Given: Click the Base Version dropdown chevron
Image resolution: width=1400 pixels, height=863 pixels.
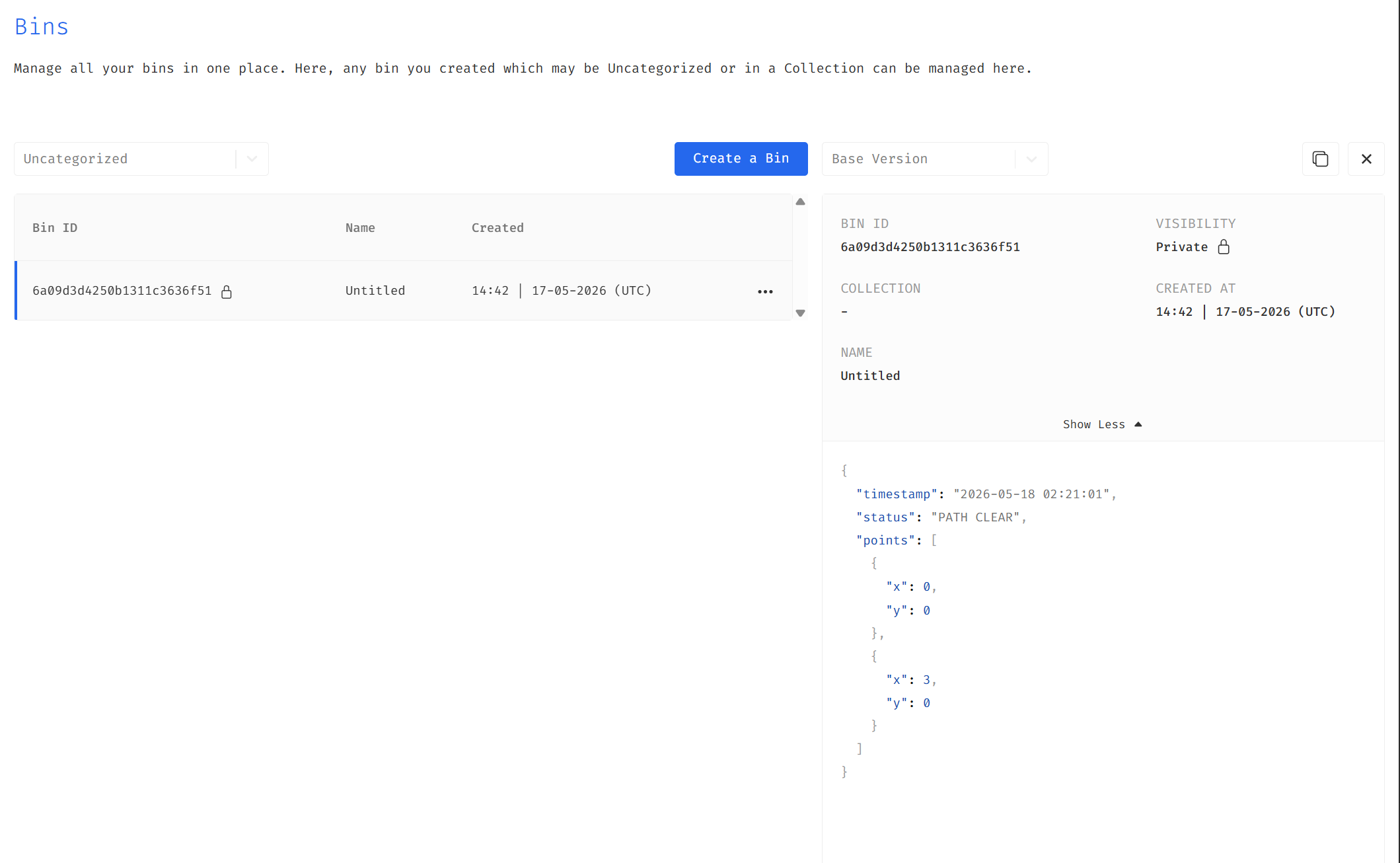Looking at the screenshot, I should coord(1031,159).
